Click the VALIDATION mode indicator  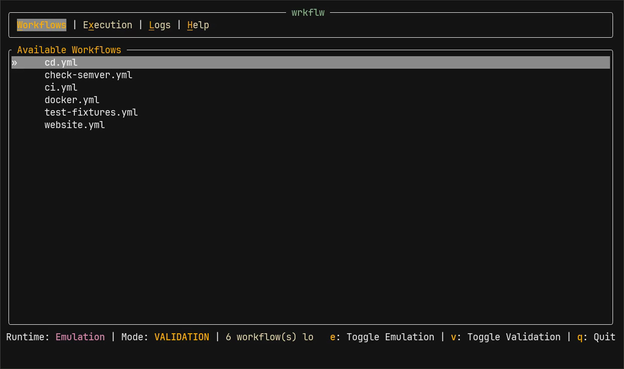(181, 337)
